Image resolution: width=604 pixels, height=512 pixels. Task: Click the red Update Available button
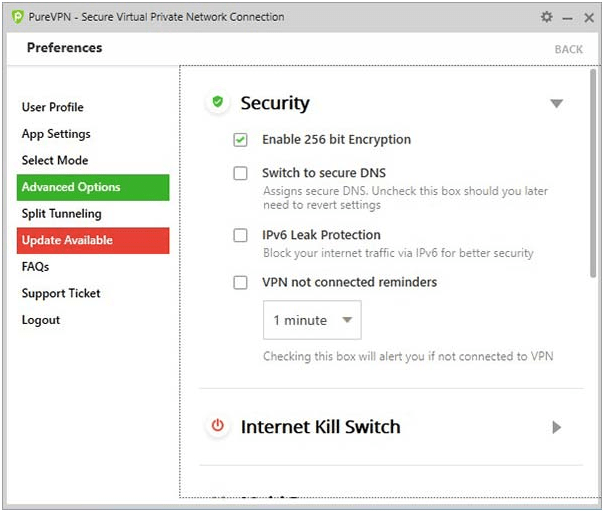coord(93,240)
